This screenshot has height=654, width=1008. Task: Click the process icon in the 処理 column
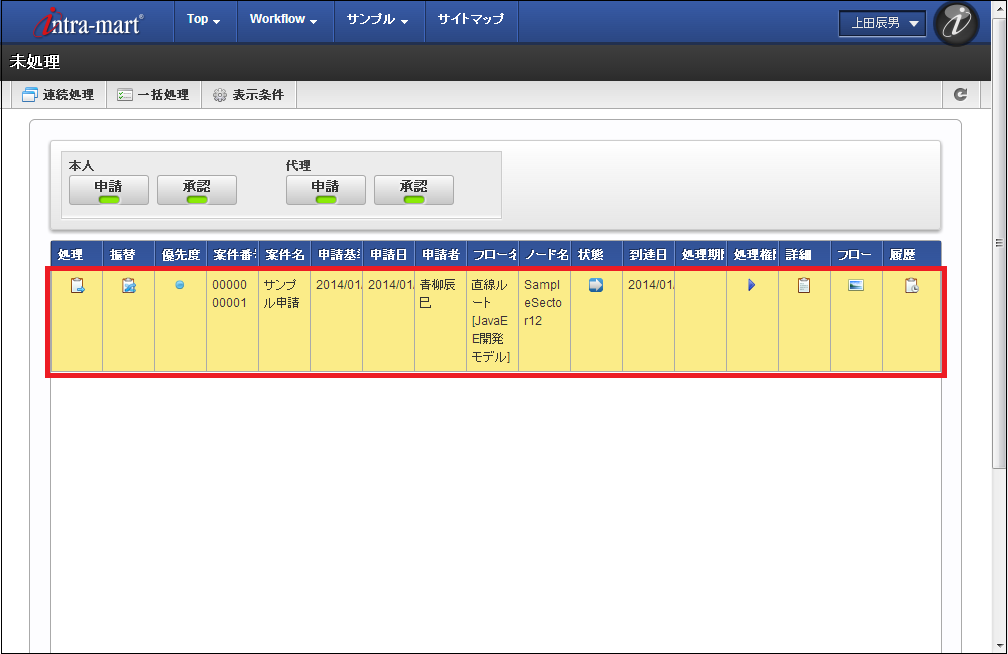pyautogui.click(x=77, y=286)
